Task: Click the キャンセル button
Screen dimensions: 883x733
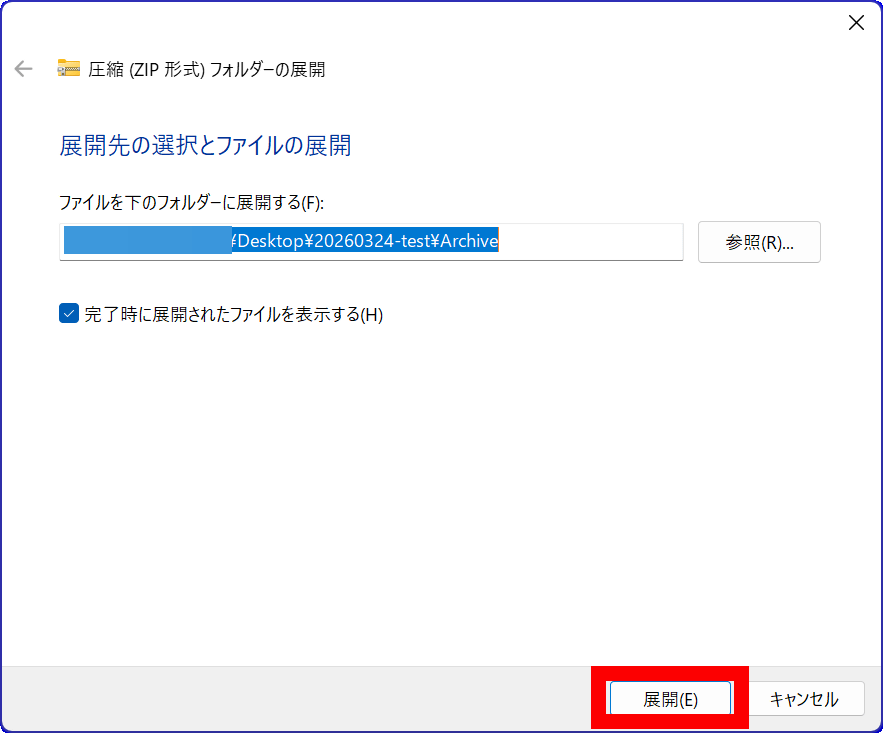Action: [x=803, y=699]
